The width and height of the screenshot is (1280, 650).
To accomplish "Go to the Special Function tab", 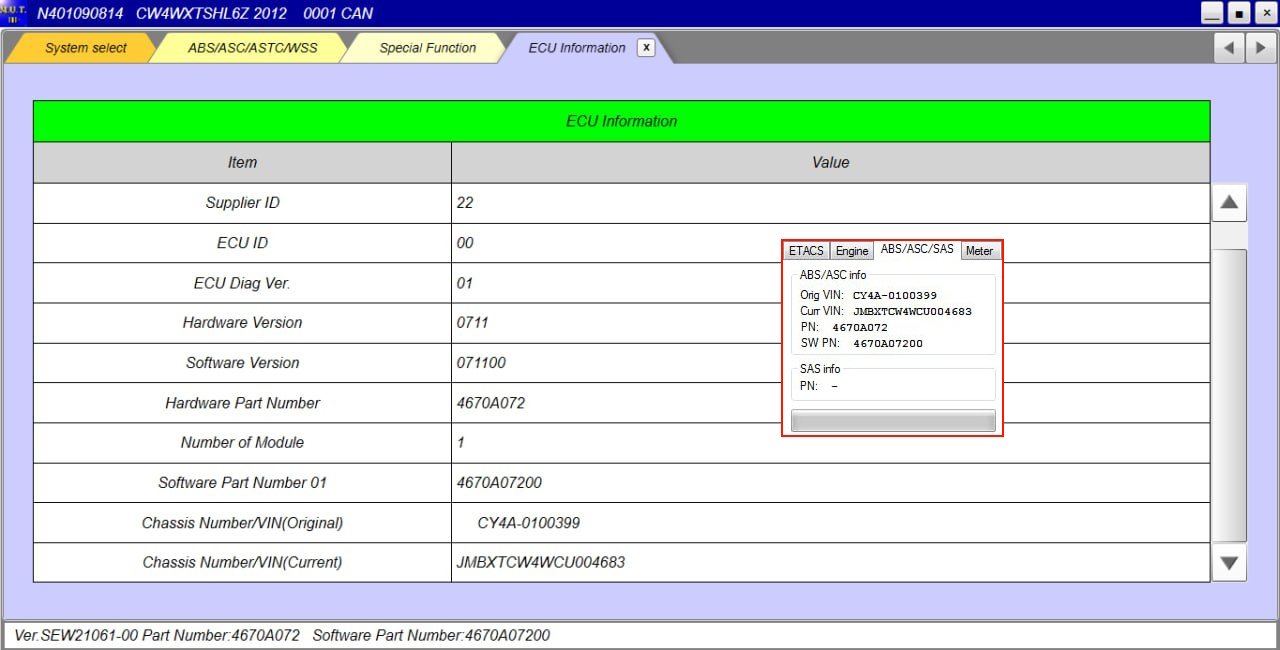I will pyautogui.click(x=427, y=48).
